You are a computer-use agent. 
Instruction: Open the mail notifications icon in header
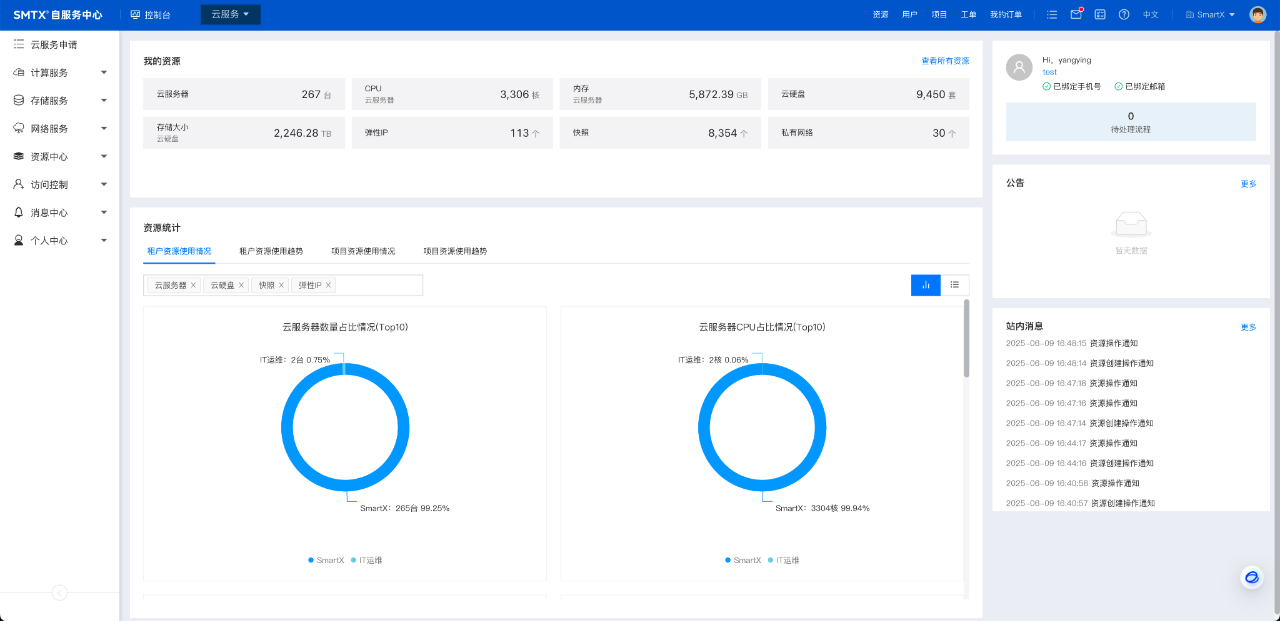click(x=1076, y=15)
